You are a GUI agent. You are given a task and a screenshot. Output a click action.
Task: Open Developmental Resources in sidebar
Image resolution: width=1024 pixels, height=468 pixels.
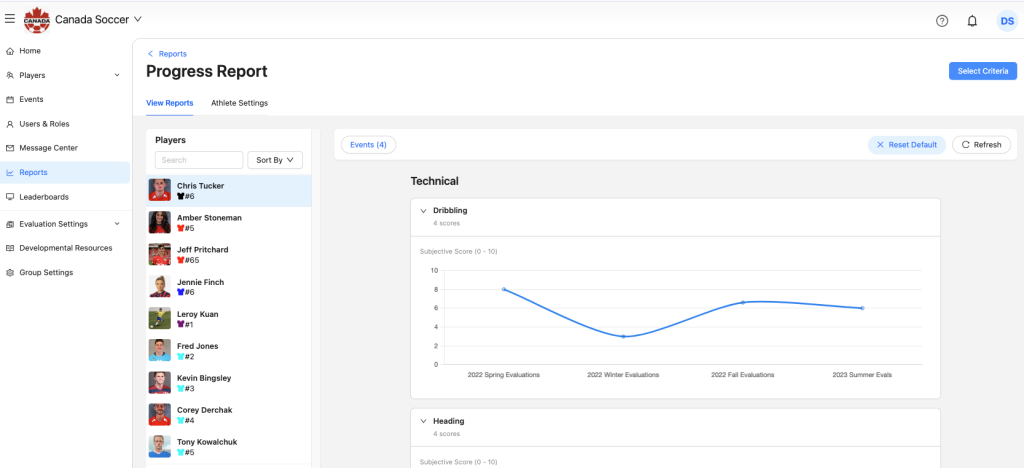(x=65, y=248)
